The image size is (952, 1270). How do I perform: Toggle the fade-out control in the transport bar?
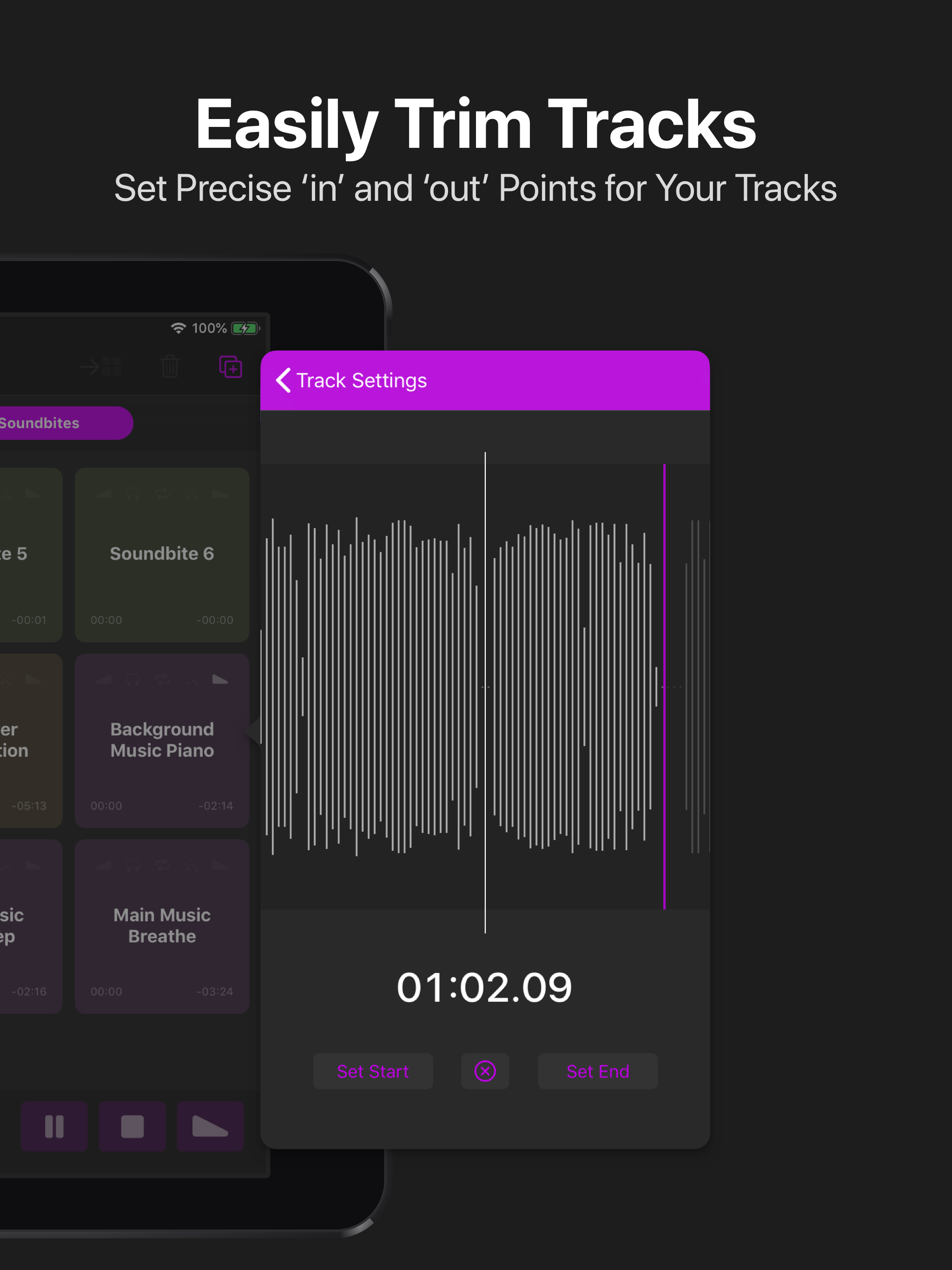(211, 1126)
